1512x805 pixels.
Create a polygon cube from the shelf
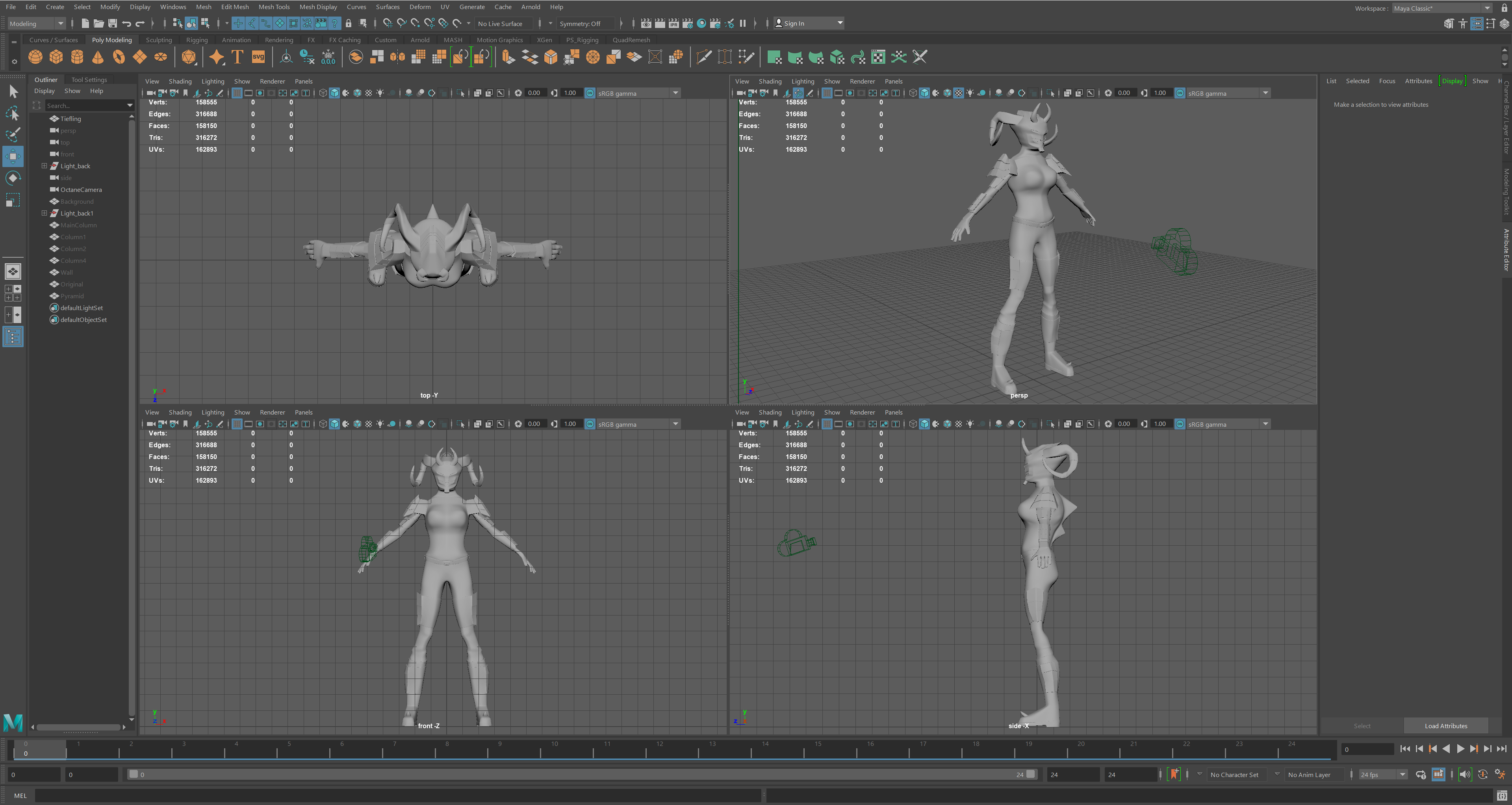(56, 57)
